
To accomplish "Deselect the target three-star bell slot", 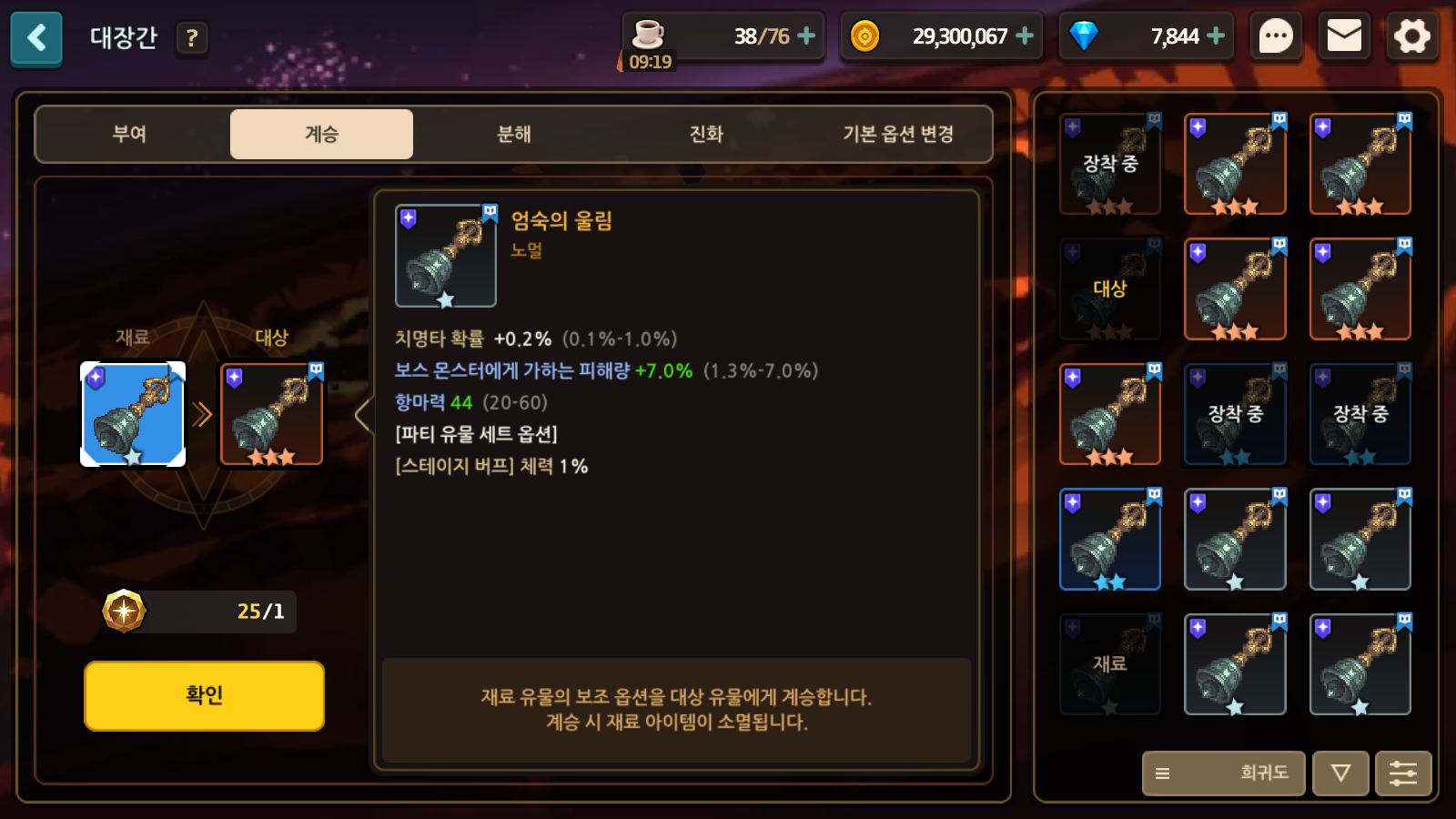I will click(x=271, y=414).
